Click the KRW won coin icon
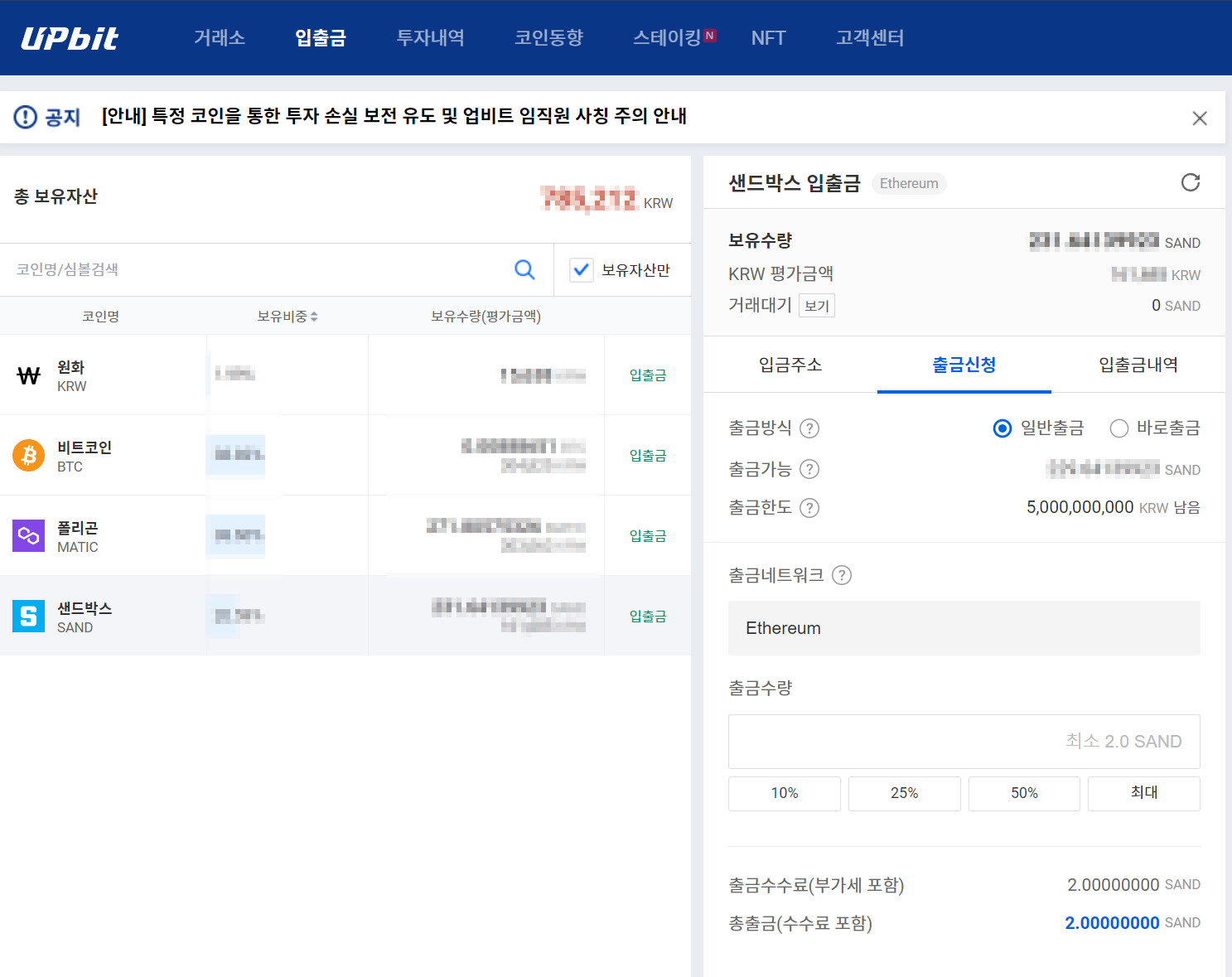This screenshot has height=977, width=1232. click(x=28, y=375)
